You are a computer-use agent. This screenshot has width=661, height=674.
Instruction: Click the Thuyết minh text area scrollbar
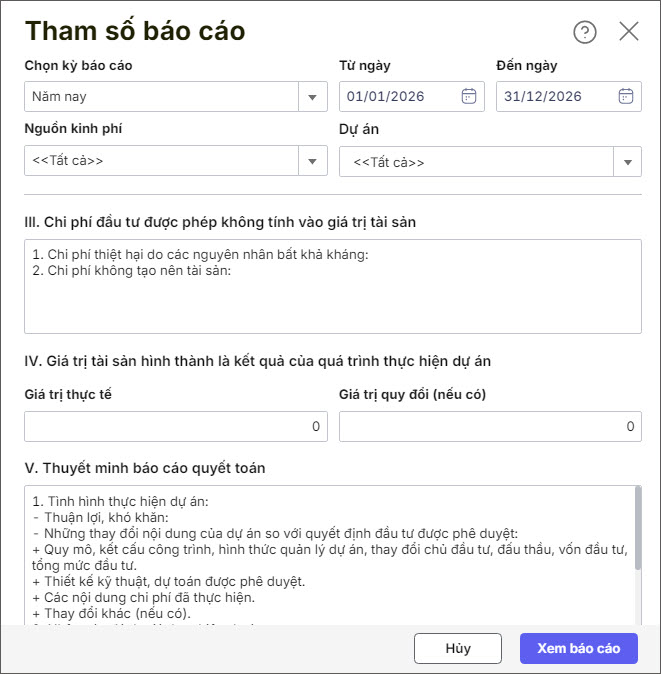pos(637,530)
